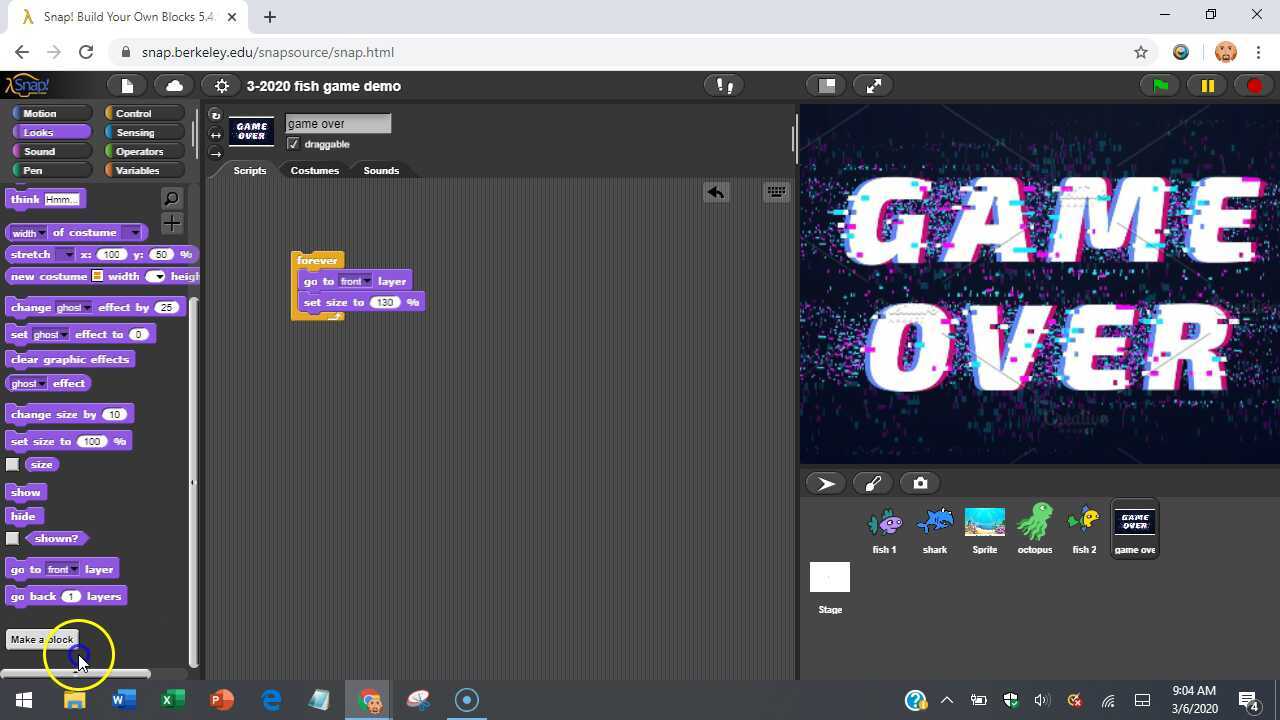Click the plus icon to make a block
This screenshot has height=720, width=1280.
tap(171, 222)
